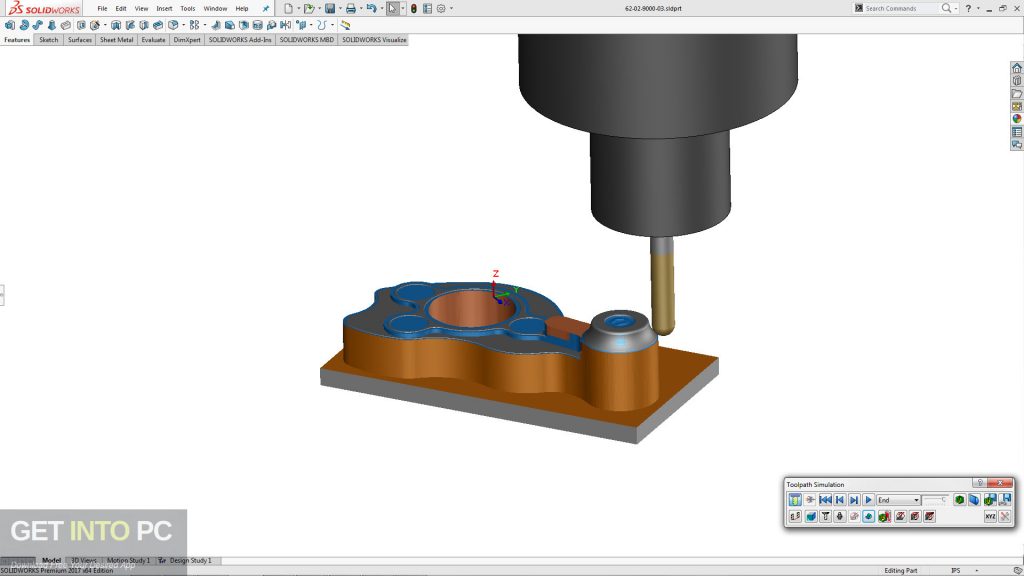Open Appearances color ball in task pane
This screenshot has width=1024, height=576.
(x=1017, y=119)
